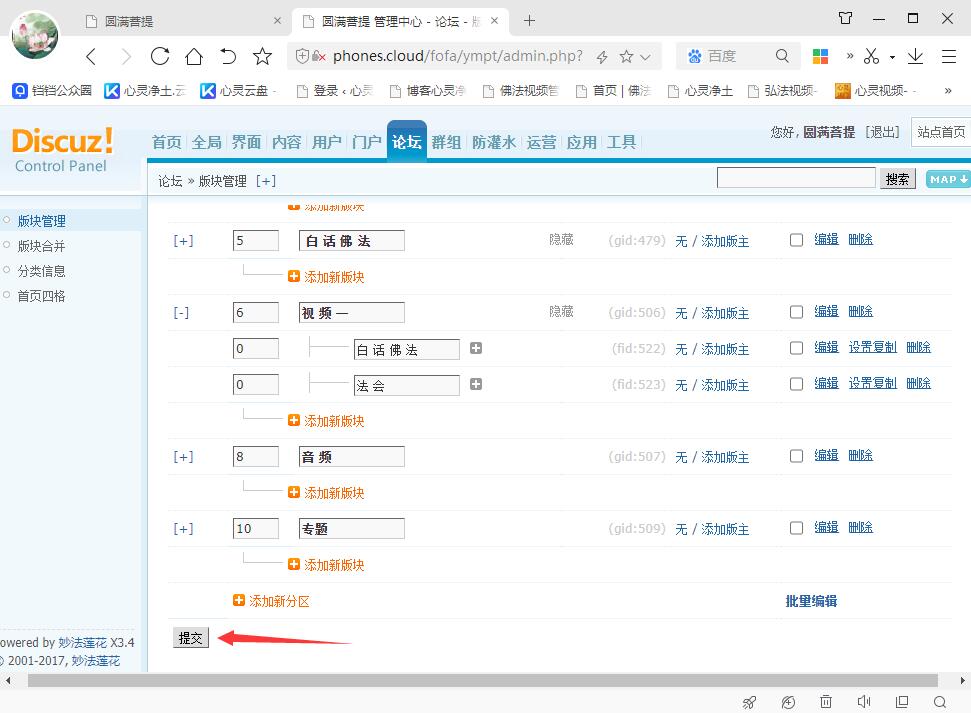Viewport: 971px width, 713px height.
Task: Click the 提交 submit button
Action: [x=191, y=638]
